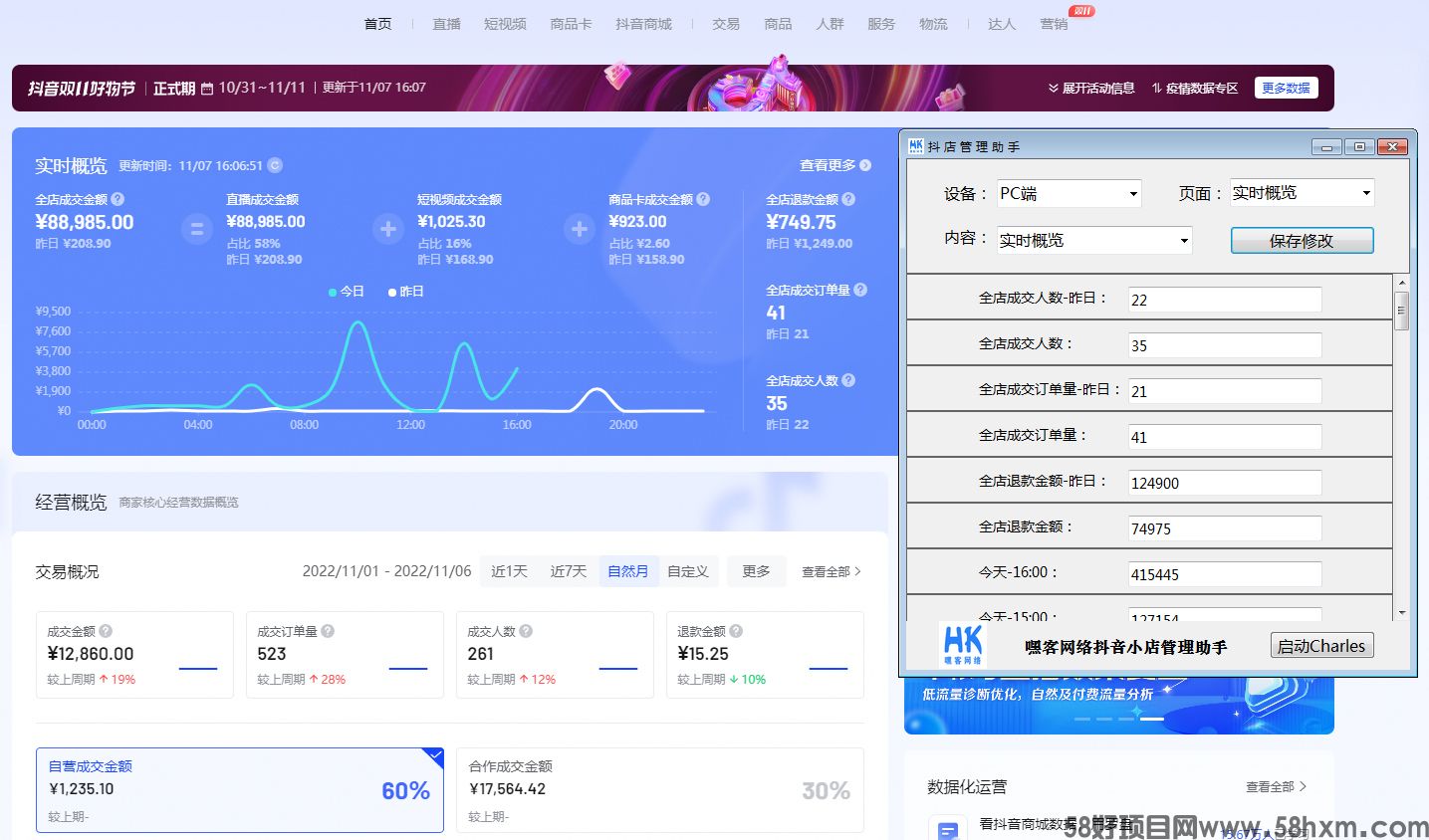
Task: Click the 全店成交人数-昨日 input field
Action: pos(1225,300)
